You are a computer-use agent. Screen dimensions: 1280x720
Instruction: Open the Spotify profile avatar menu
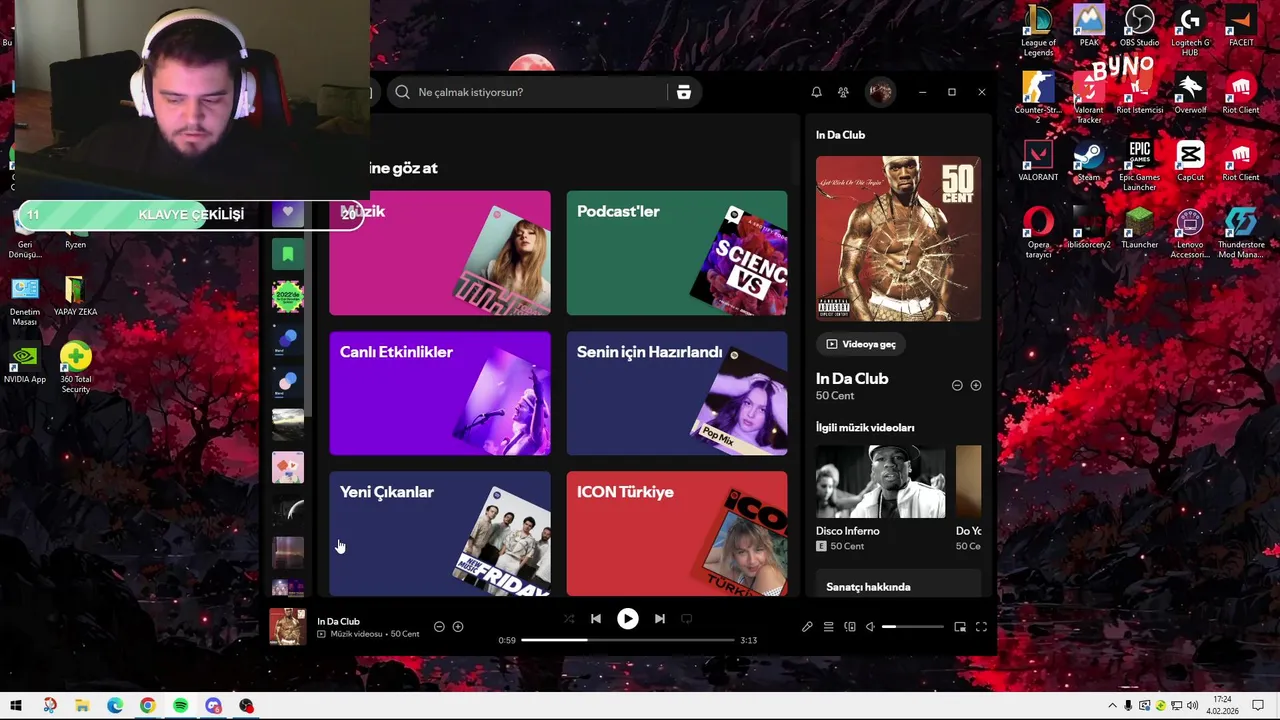coord(880,92)
